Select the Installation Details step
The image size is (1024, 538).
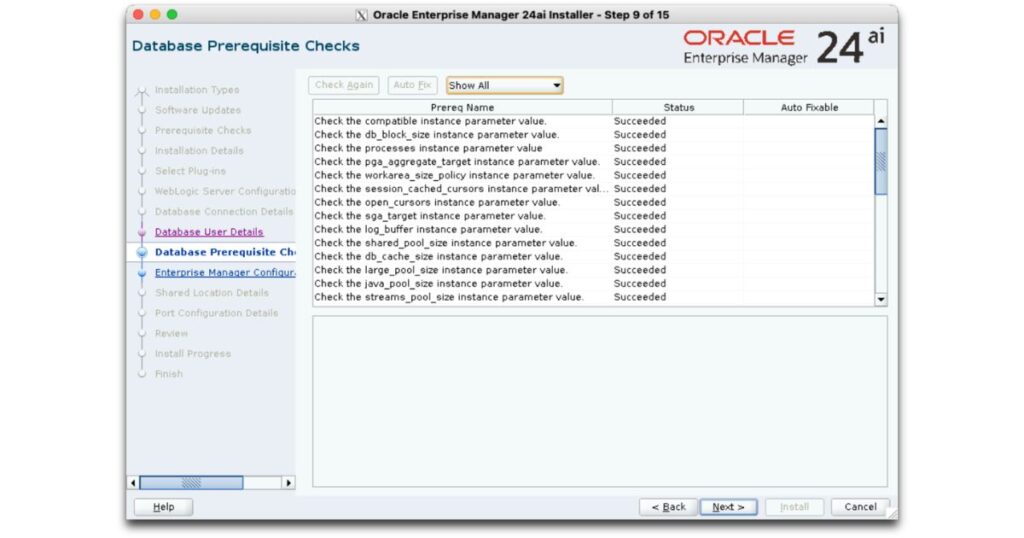pos(199,150)
